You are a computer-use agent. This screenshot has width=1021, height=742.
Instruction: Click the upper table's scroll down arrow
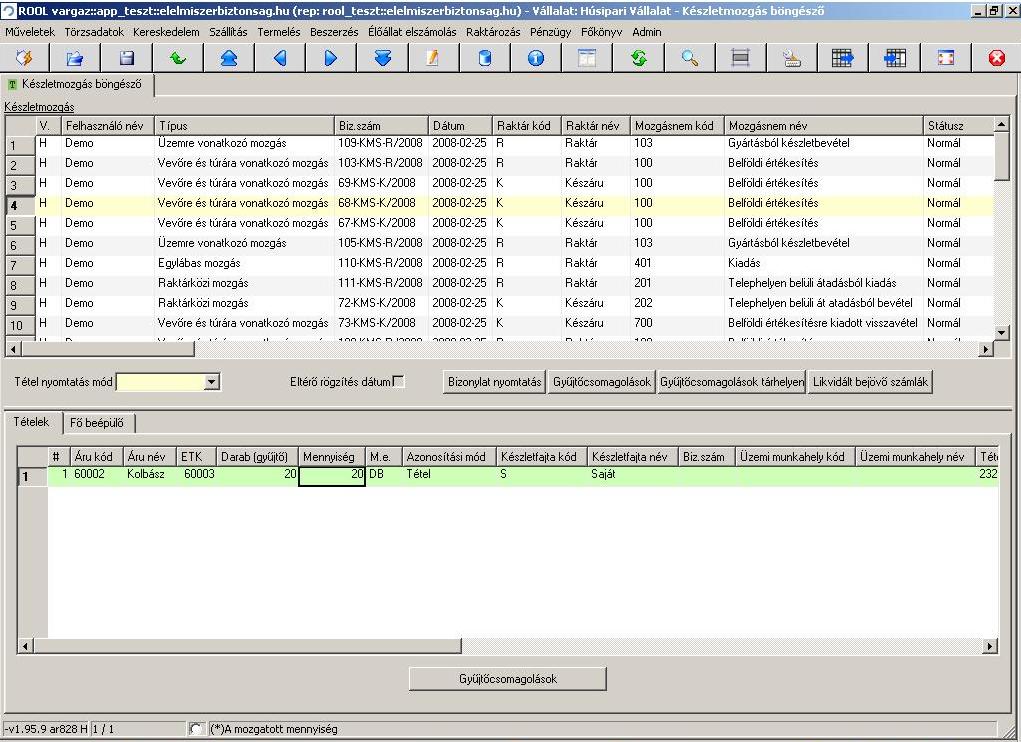coord(1002,333)
